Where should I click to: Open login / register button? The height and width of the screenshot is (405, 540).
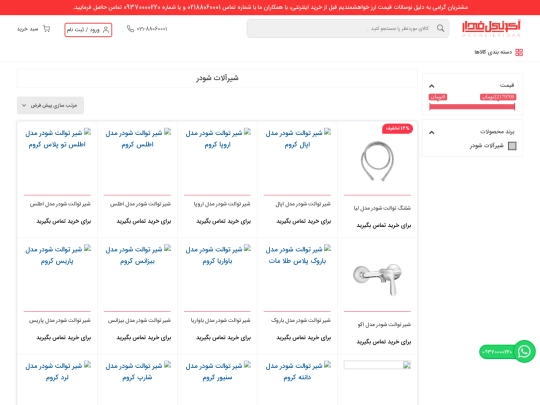coord(88,30)
